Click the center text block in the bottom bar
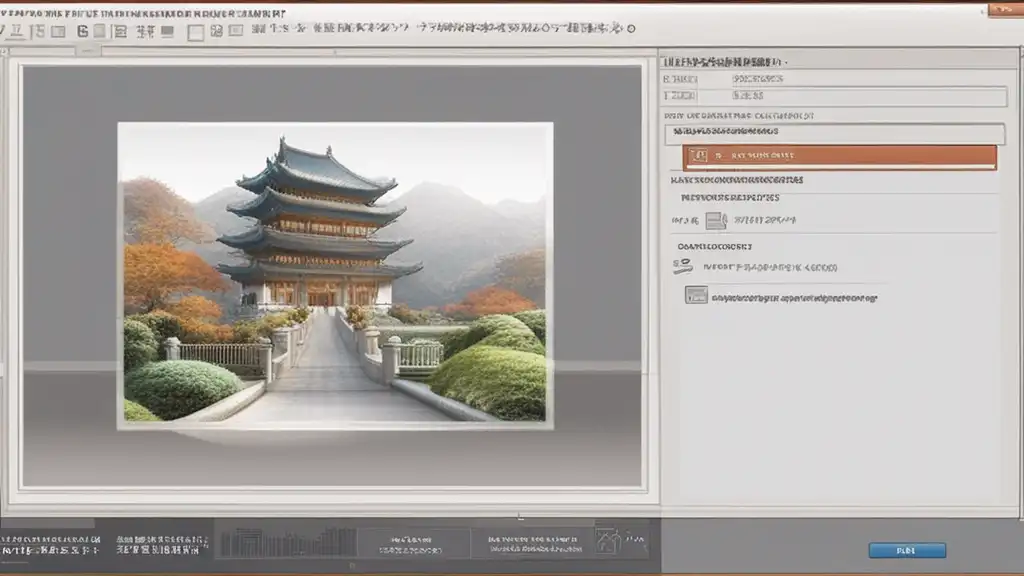This screenshot has width=1024, height=576. click(x=410, y=543)
